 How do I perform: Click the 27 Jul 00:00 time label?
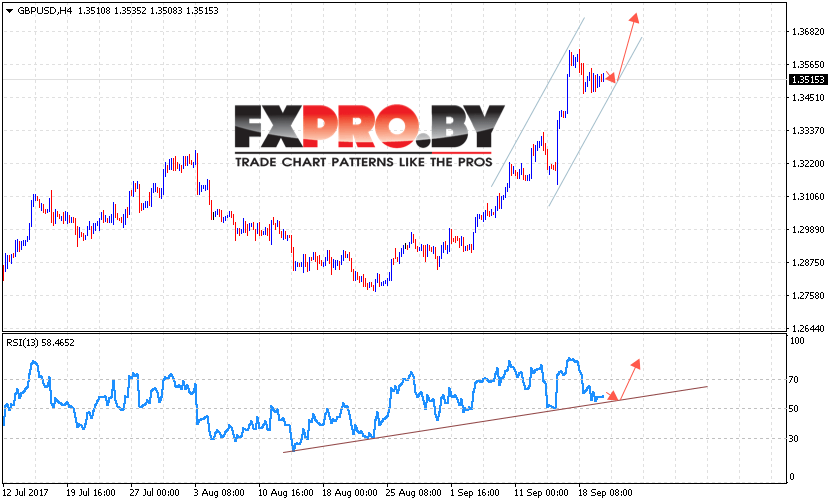click(x=154, y=492)
